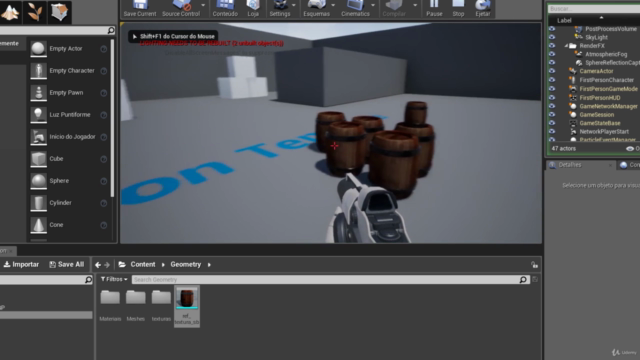Open Cinematics dropdown arrow

point(373,5)
